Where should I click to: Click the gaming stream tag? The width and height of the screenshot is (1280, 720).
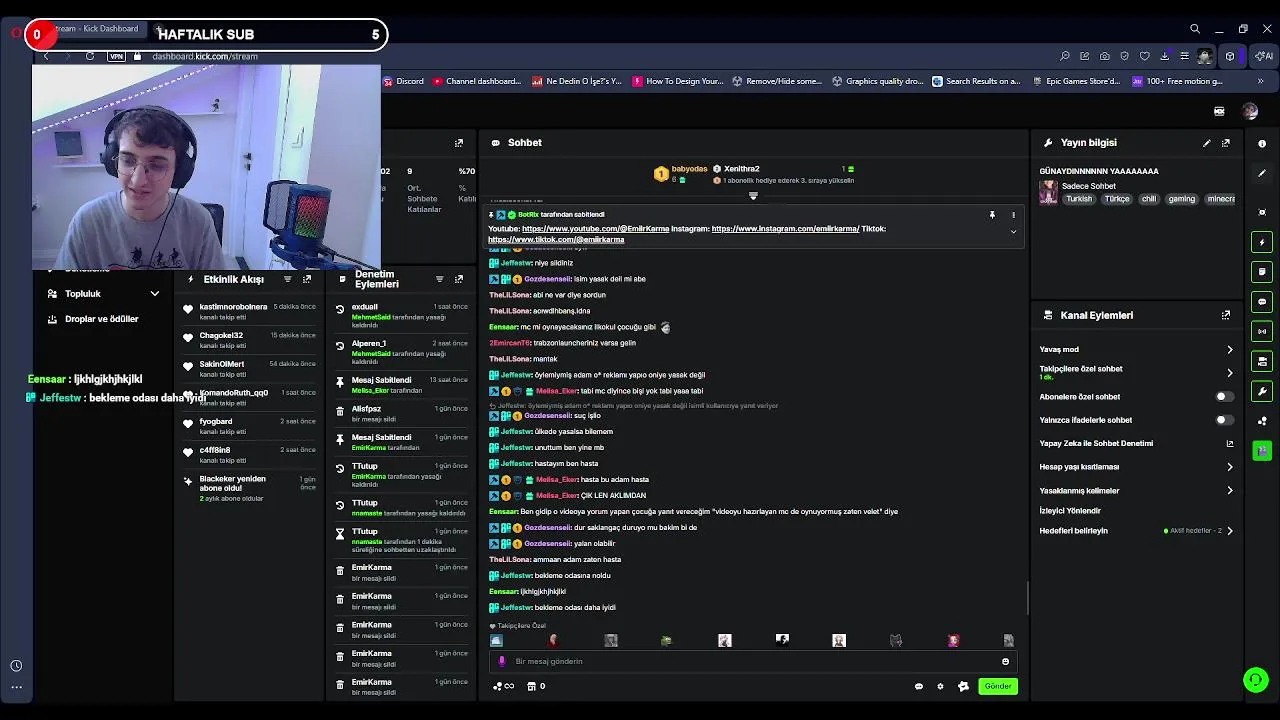[1182, 199]
